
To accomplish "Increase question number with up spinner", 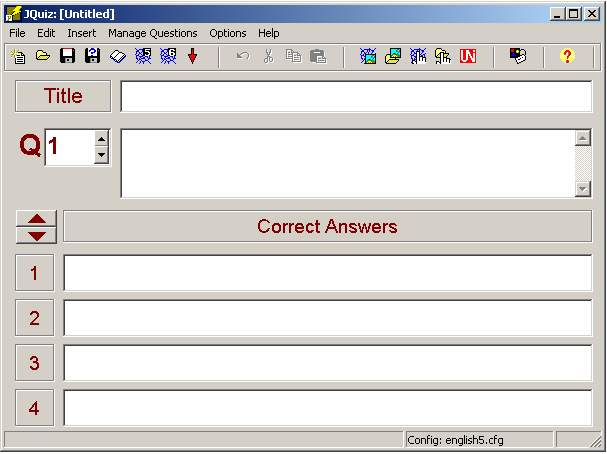I will [101, 139].
